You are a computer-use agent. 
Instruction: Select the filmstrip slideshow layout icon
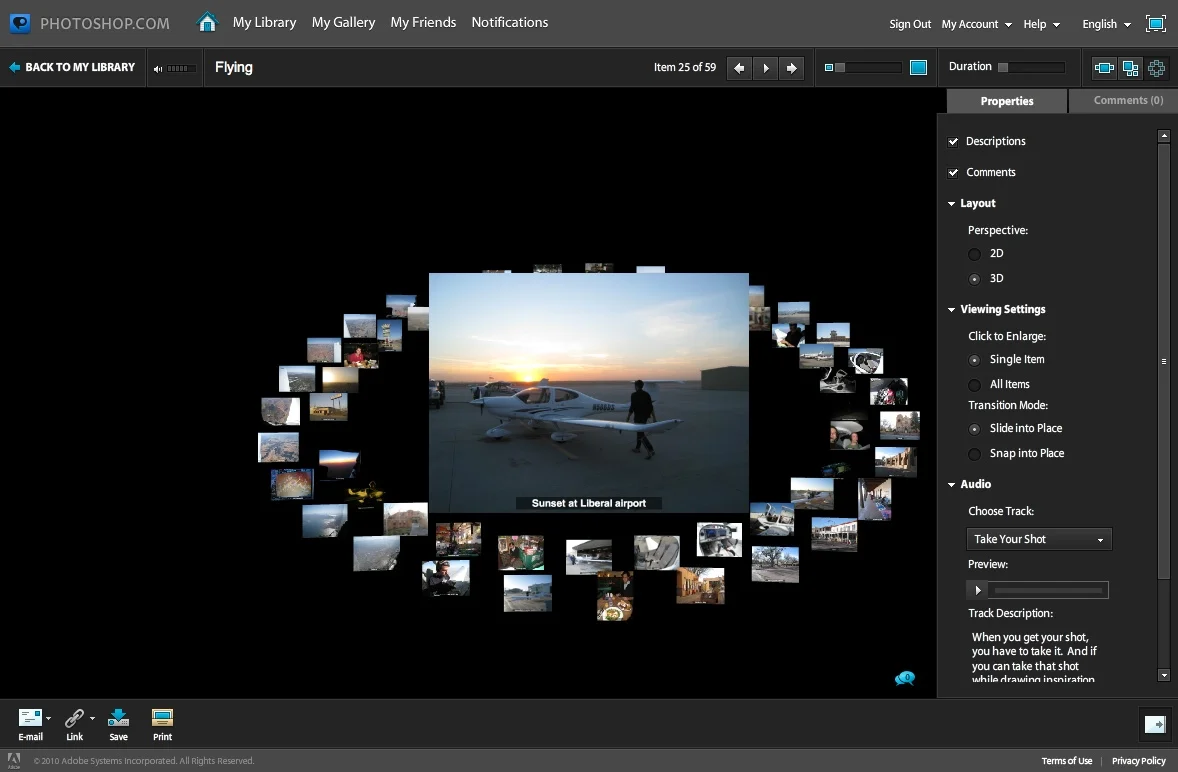[x=1104, y=68]
